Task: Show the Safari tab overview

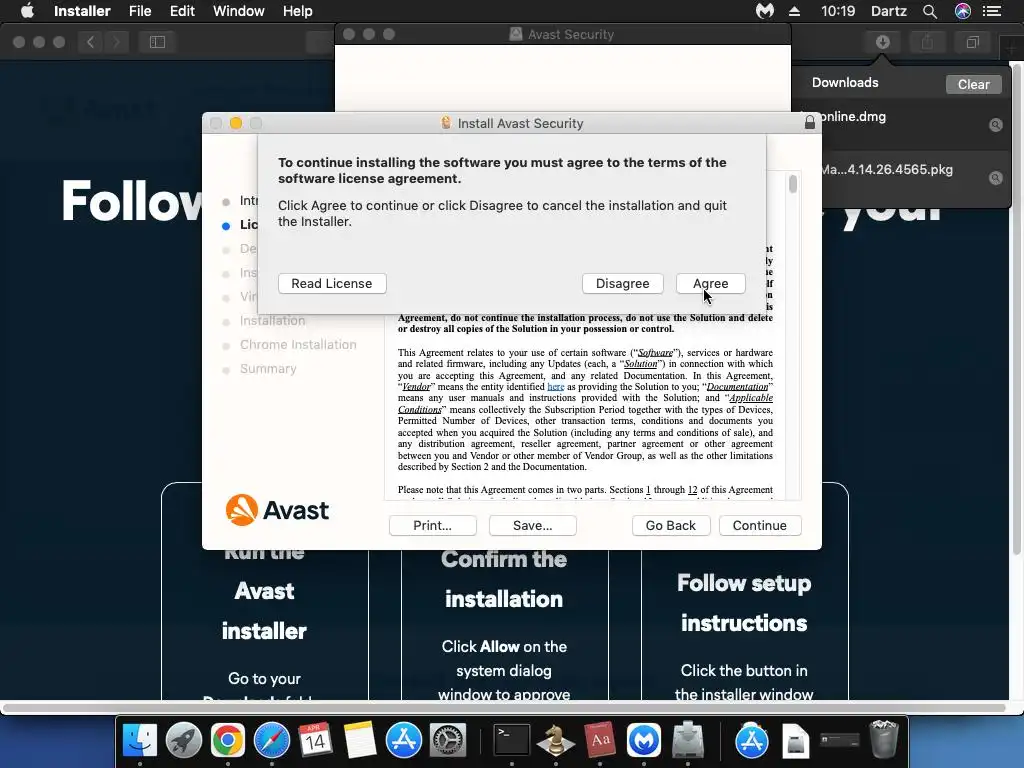Action: click(x=972, y=42)
